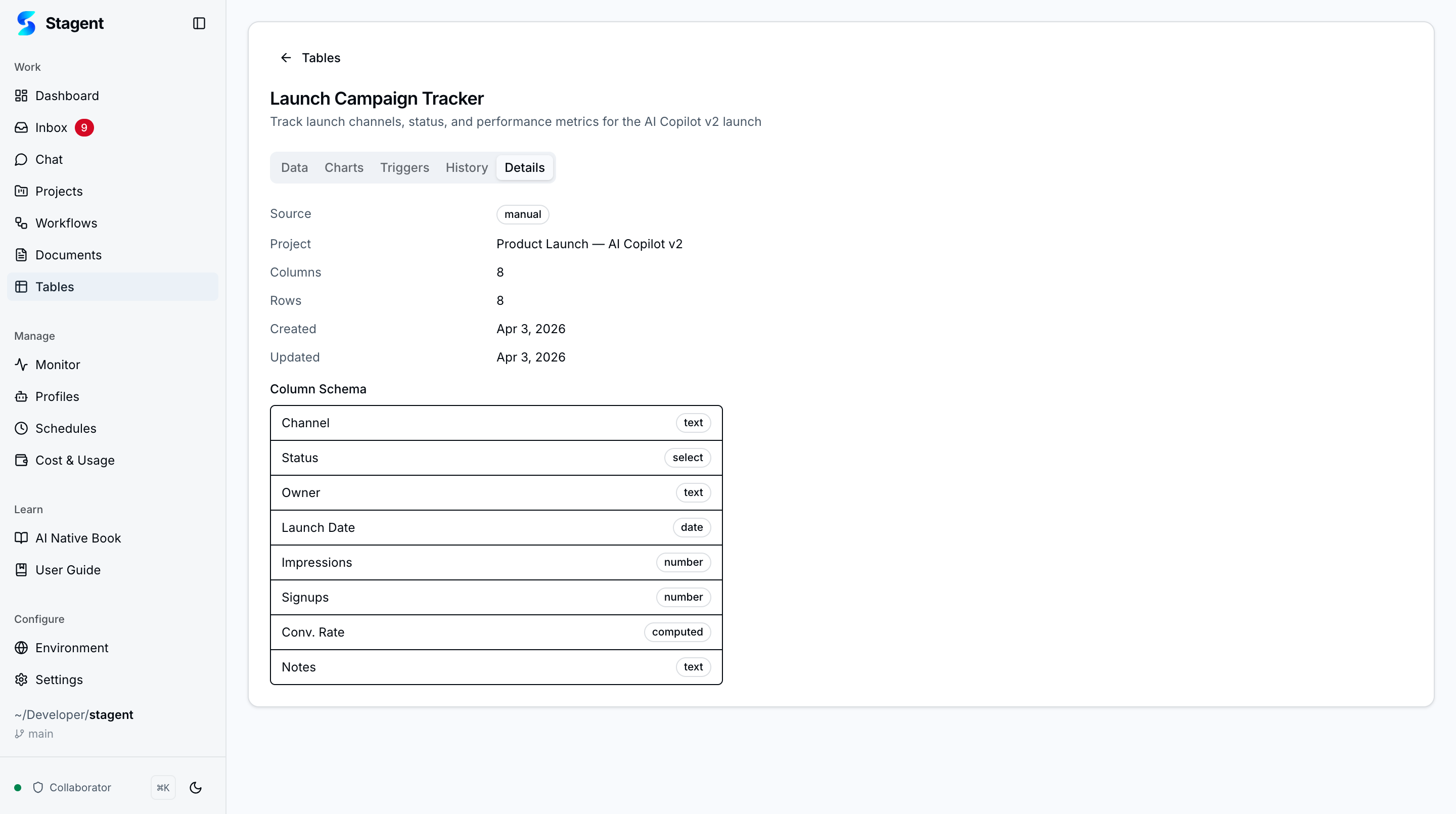Open the Documents section
1456x814 pixels.
(68, 254)
